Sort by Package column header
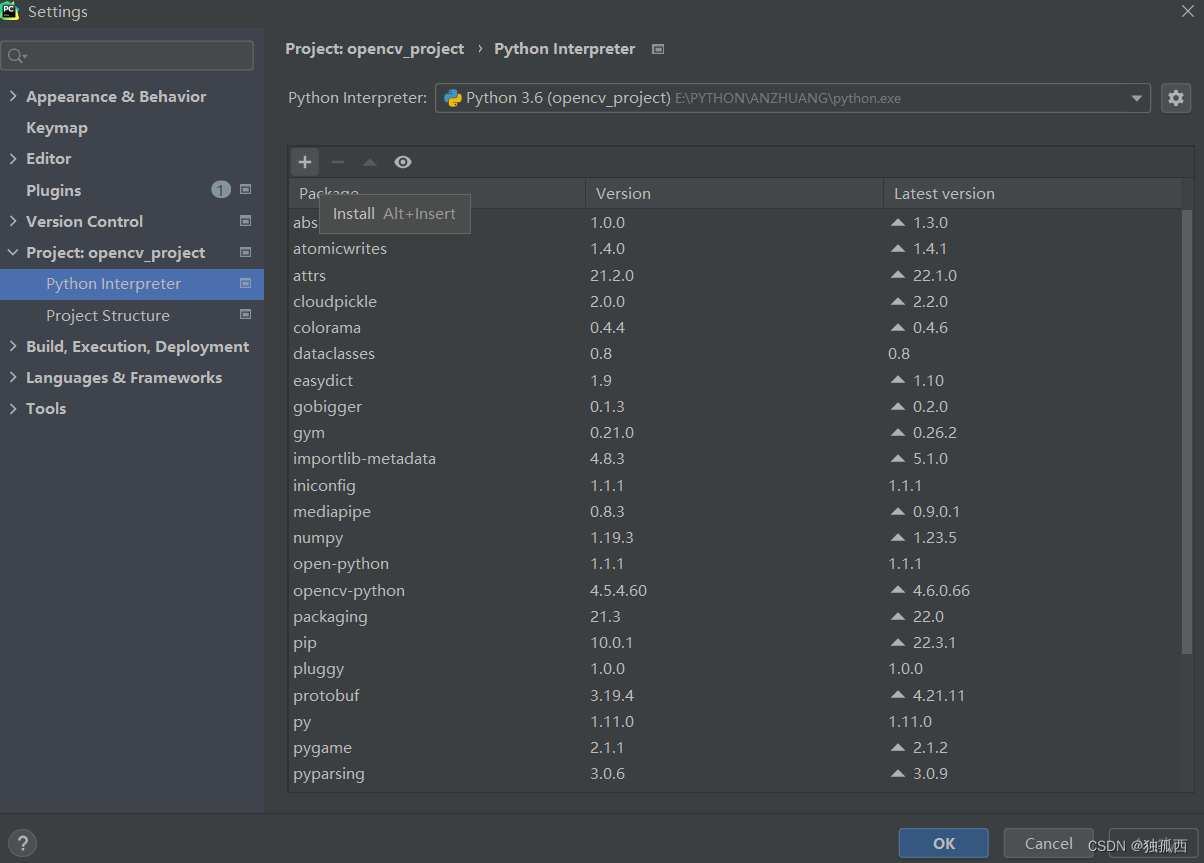The image size is (1204, 863). (x=438, y=194)
